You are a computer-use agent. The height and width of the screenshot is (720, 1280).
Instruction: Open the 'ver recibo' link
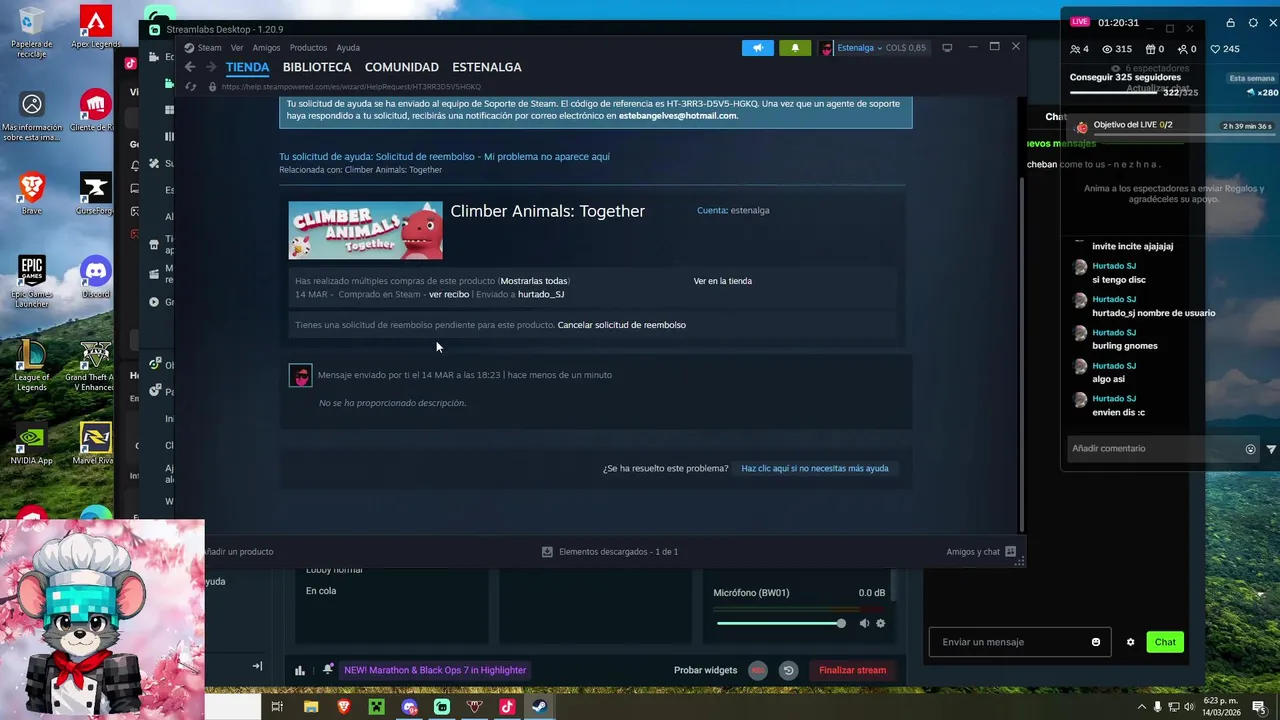(449, 294)
